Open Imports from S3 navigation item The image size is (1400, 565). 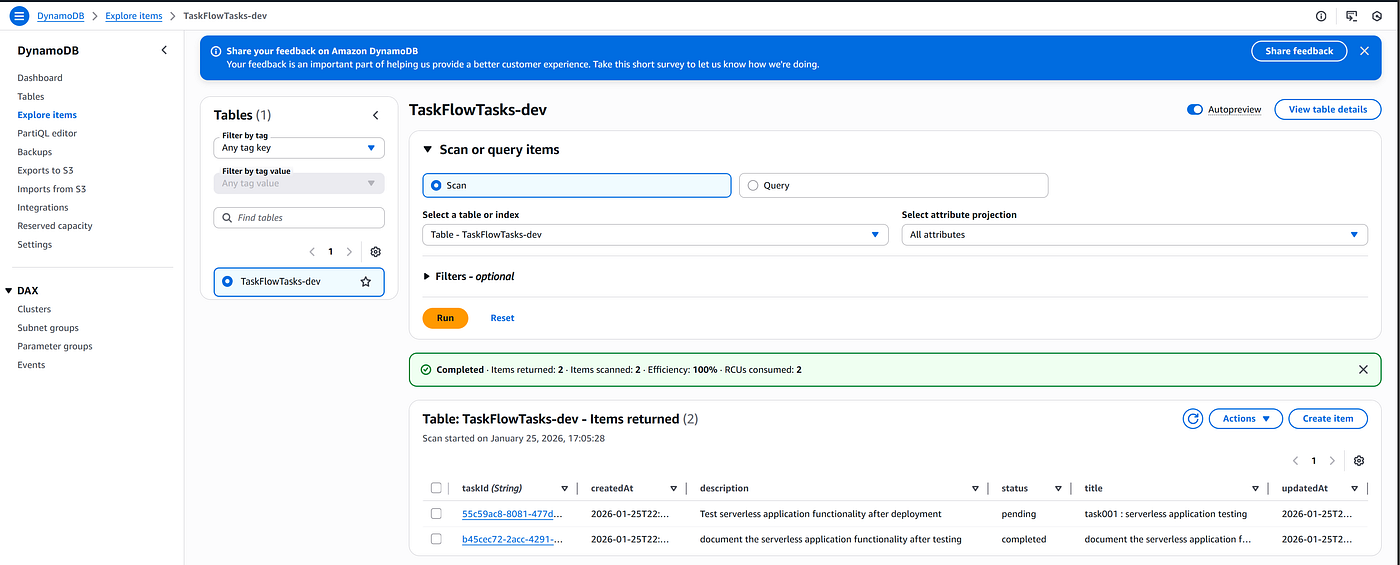tap(52, 189)
